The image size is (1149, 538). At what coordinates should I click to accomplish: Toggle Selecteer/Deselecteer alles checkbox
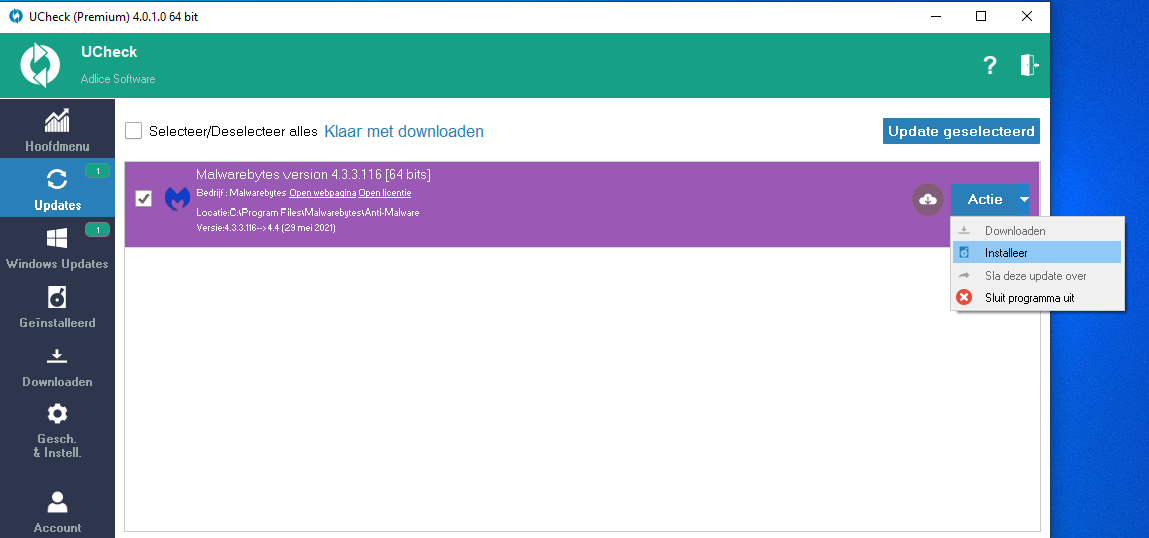[133, 131]
